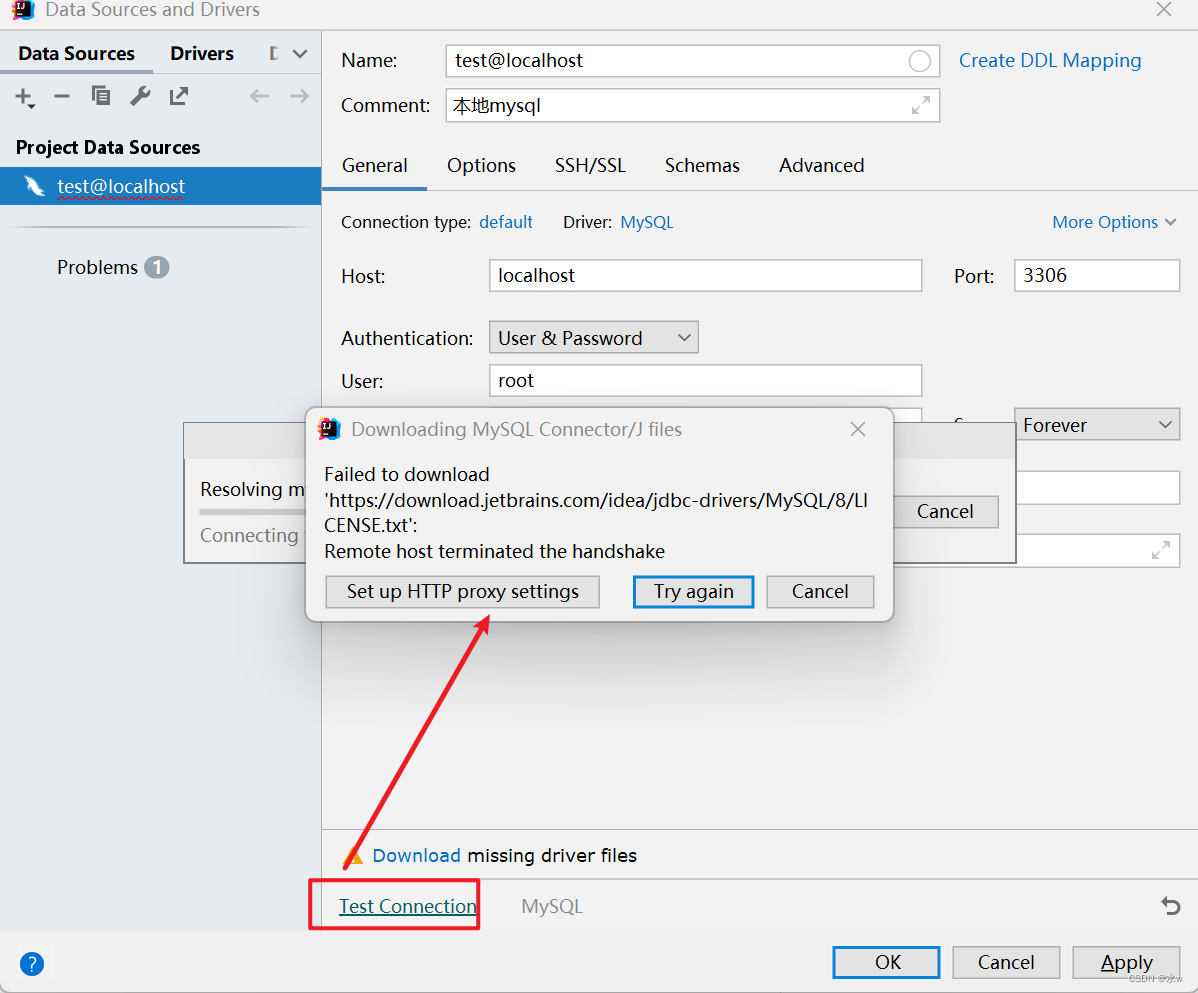Screen dimensions: 1198x993
Task: Open the Authentication type dropdown
Action: [x=594, y=338]
